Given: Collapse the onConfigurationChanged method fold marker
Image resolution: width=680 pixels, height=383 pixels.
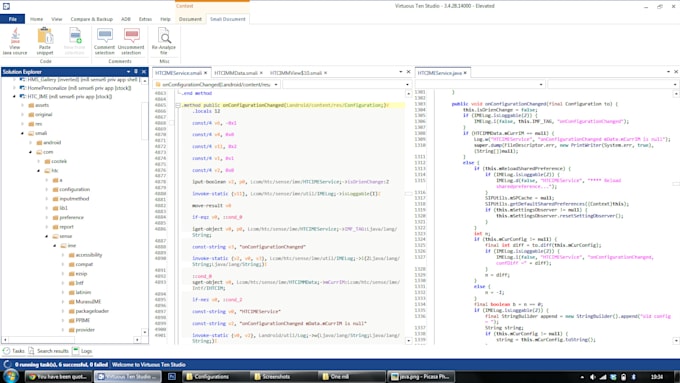Looking at the screenshot, I should coord(177,105).
